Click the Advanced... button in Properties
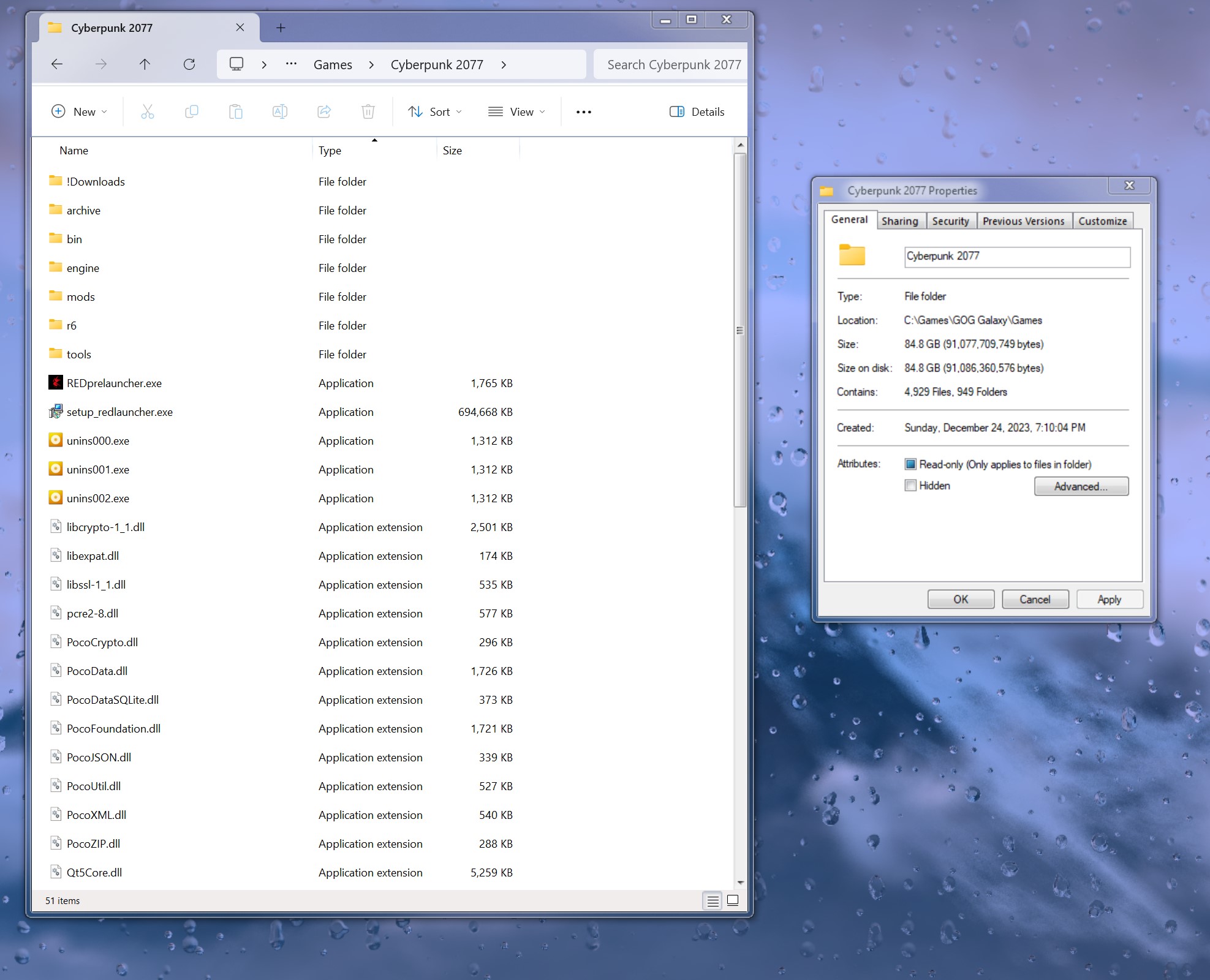The width and height of the screenshot is (1210, 980). [x=1081, y=486]
